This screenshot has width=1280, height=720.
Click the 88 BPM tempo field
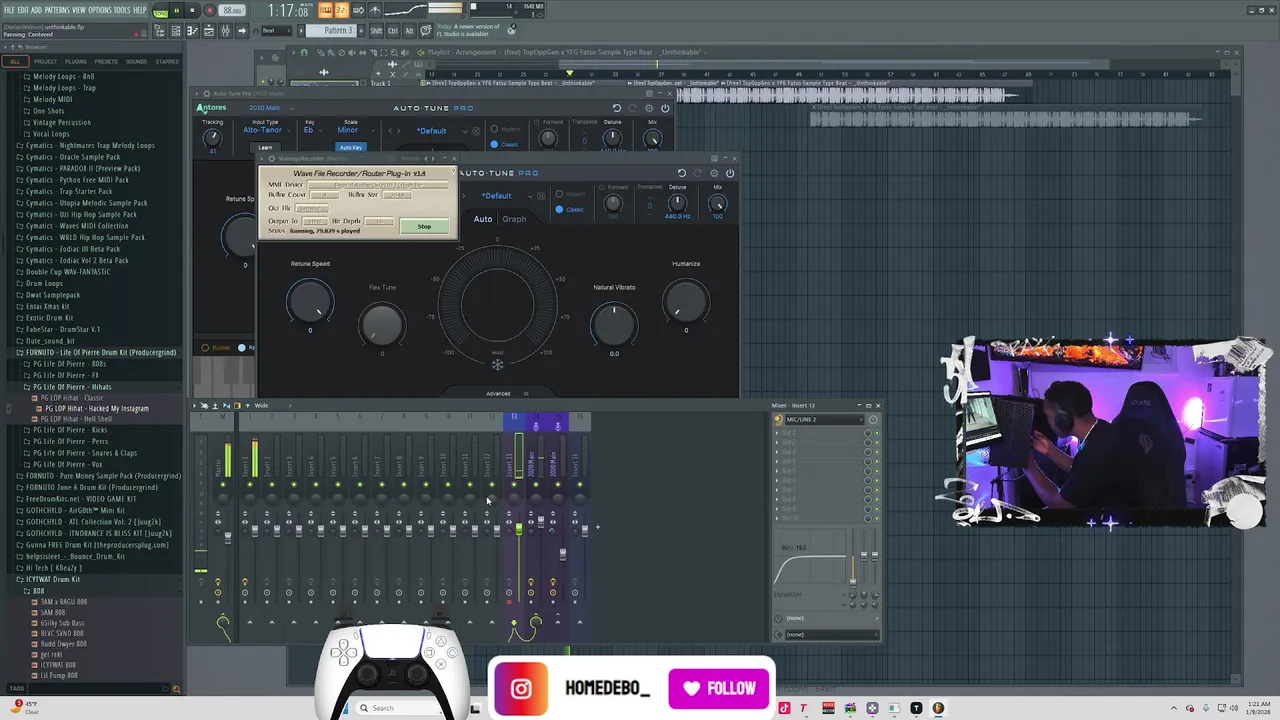(232, 10)
